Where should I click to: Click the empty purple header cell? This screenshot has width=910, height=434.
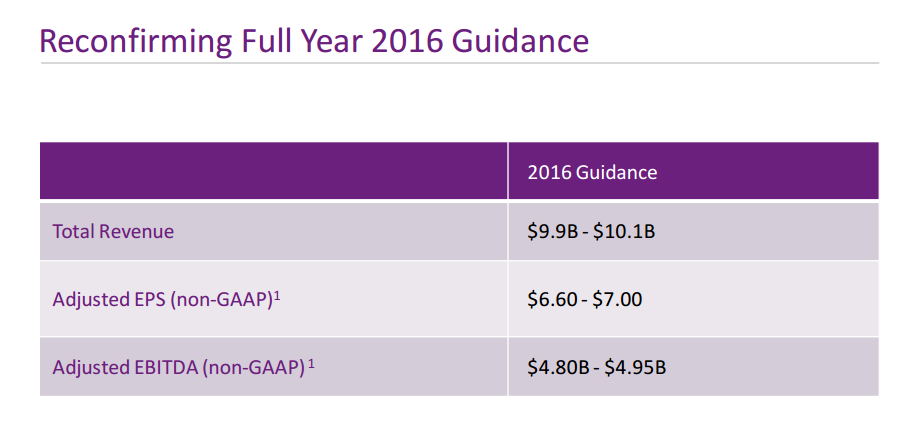273,171
